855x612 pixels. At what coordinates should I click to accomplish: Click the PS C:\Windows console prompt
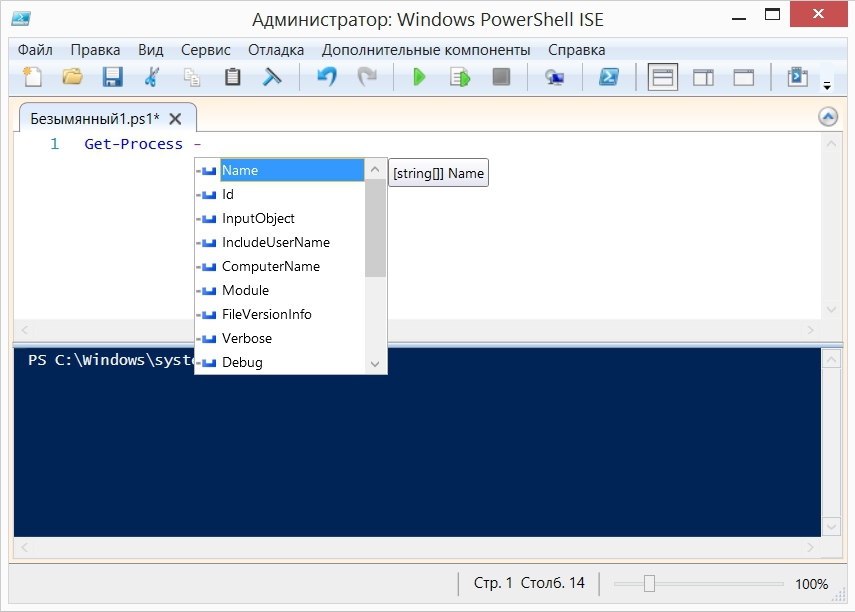[112, 360]
